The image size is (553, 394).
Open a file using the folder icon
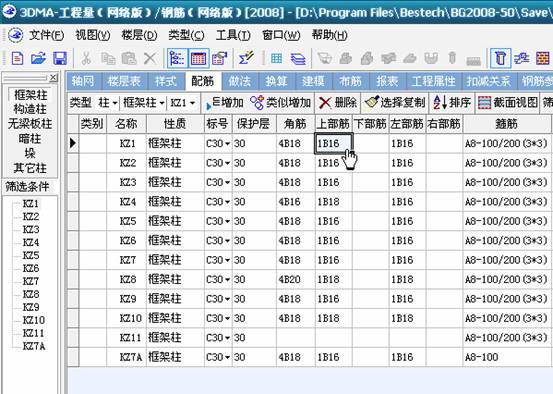pyautogui.click(x=38, y=58)
